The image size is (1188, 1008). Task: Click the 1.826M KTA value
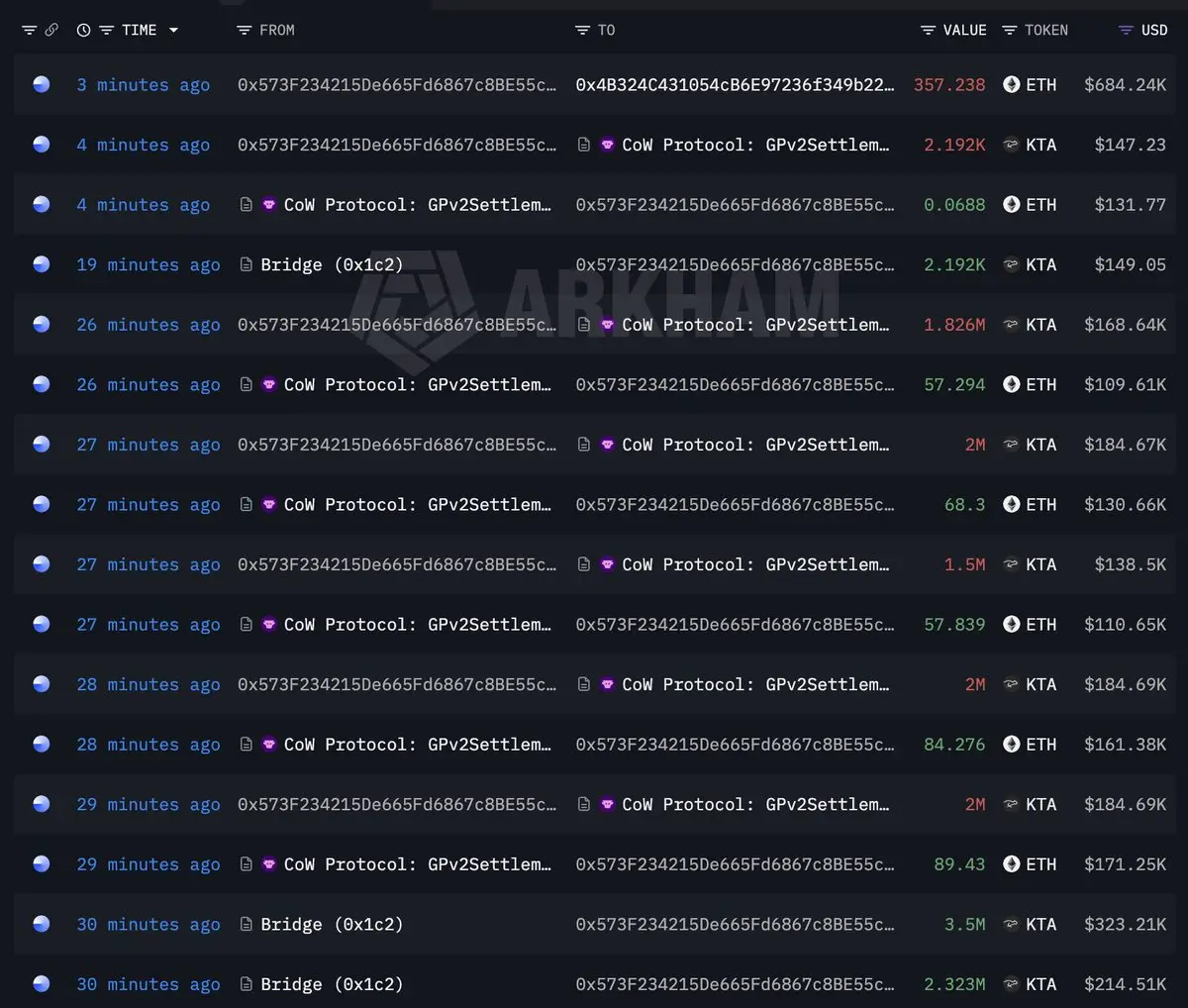(x=954, y=325)
